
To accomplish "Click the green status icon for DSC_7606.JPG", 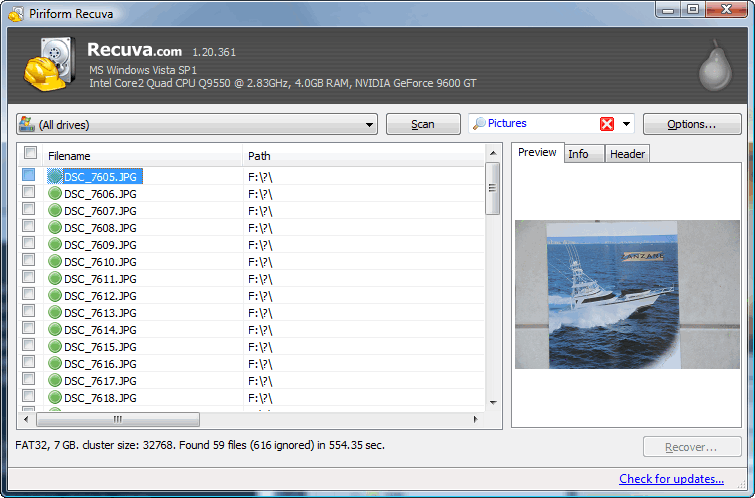I will click(55, 194).
